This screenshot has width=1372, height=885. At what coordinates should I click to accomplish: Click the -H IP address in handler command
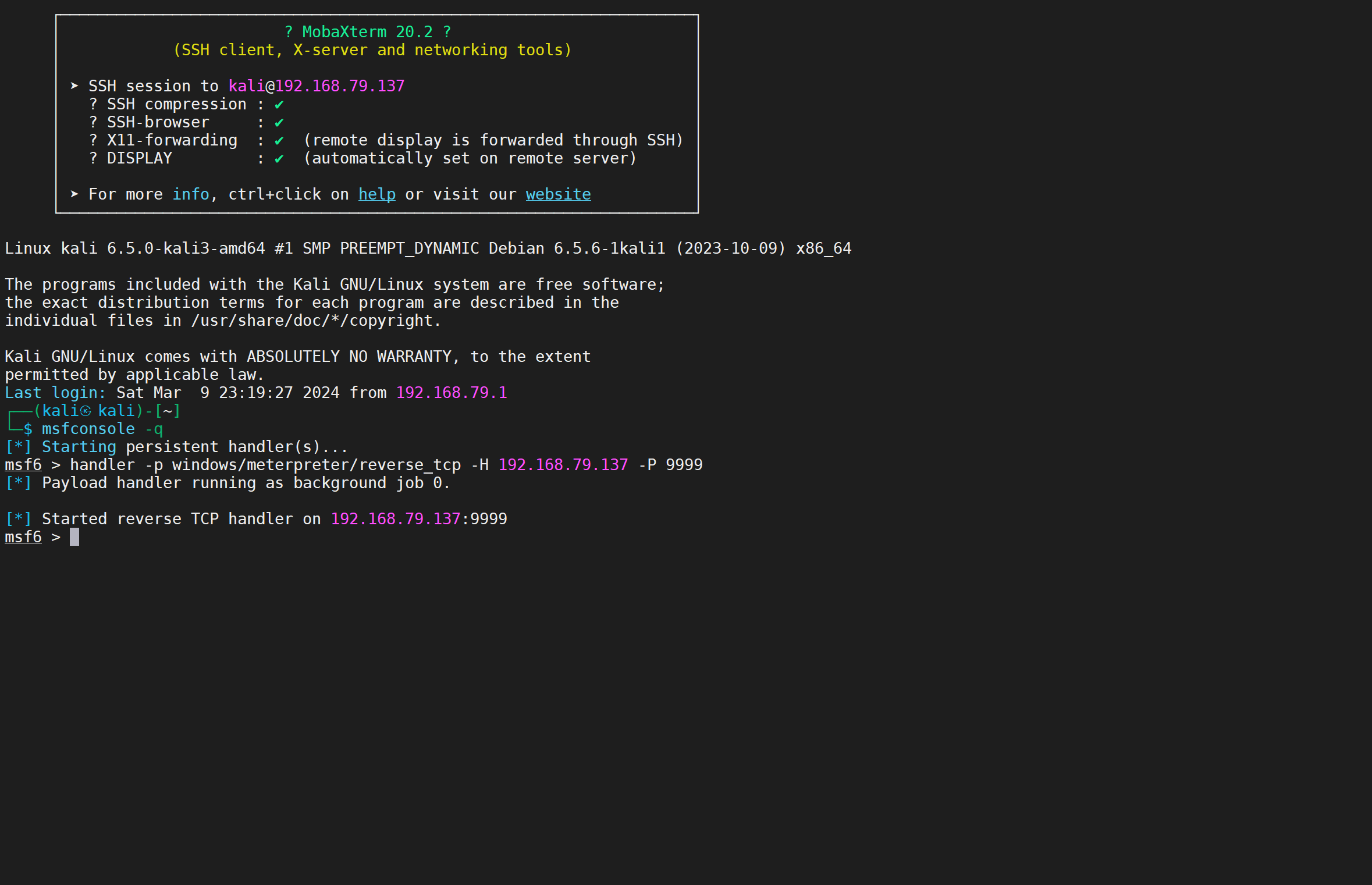pyautogui.click(x=563, y=465)
